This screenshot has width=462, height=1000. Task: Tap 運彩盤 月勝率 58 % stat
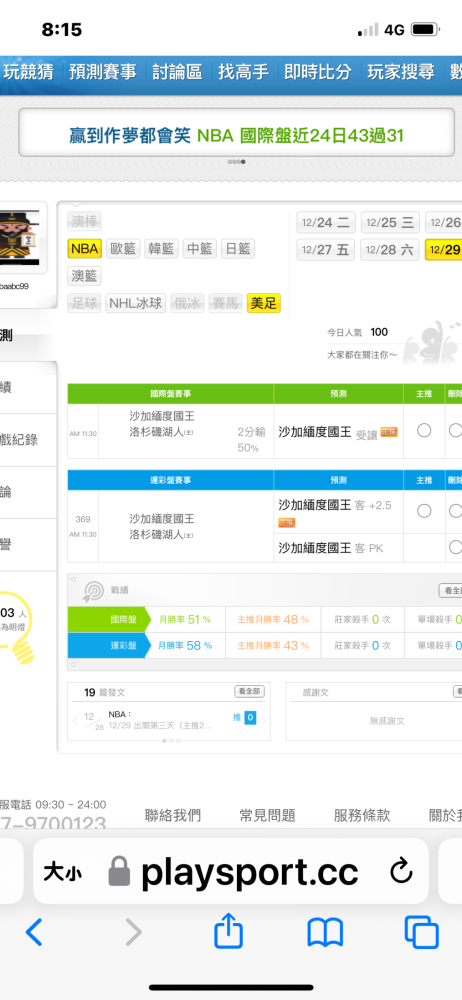coord(185,645)
